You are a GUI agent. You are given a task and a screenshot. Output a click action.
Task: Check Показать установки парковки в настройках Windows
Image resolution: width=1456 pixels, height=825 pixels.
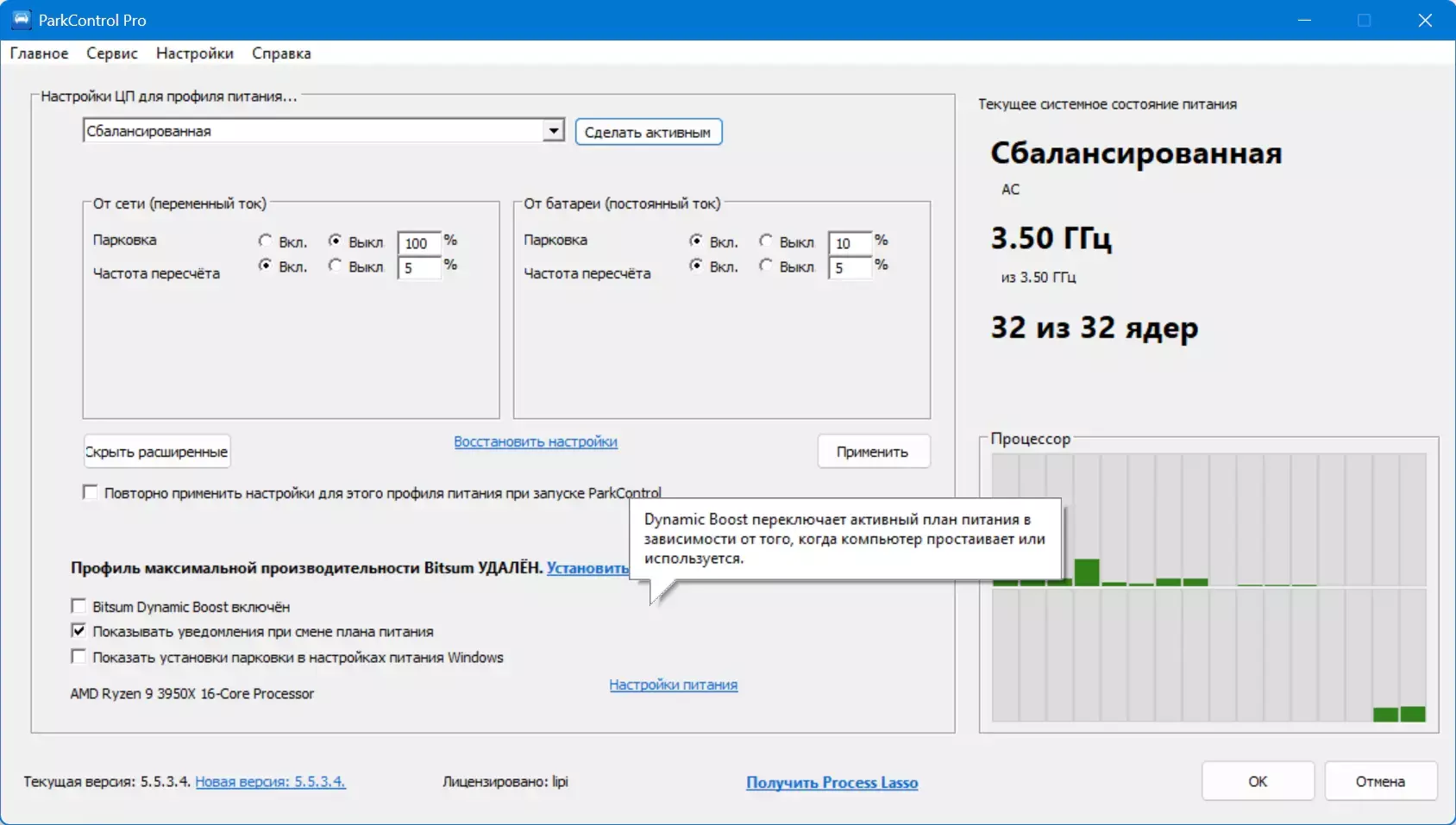[x=79, y=657]
